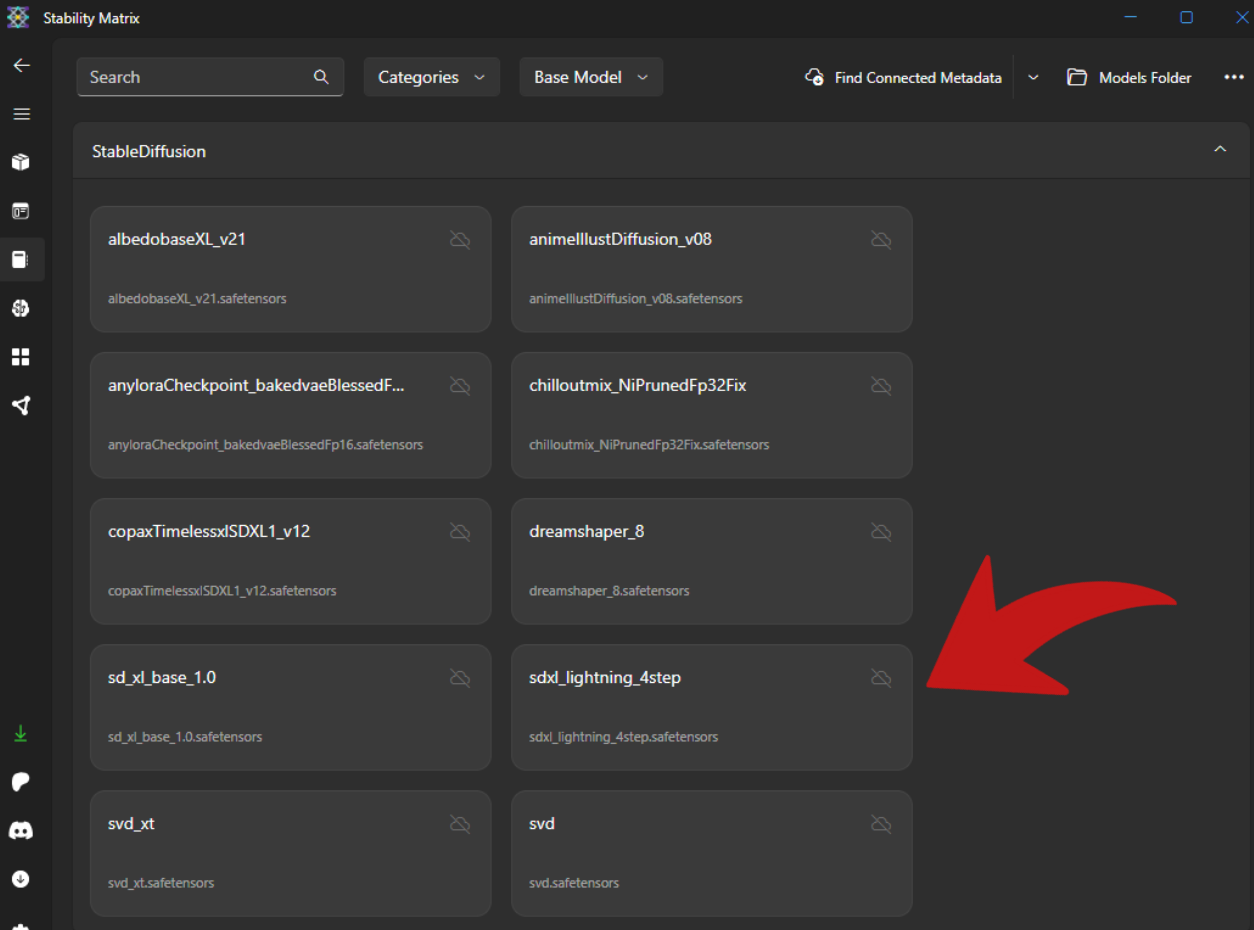Maximize the Stability Matrix window
Viewport: 1254px width, 930px height.
tap(1186, 17)
